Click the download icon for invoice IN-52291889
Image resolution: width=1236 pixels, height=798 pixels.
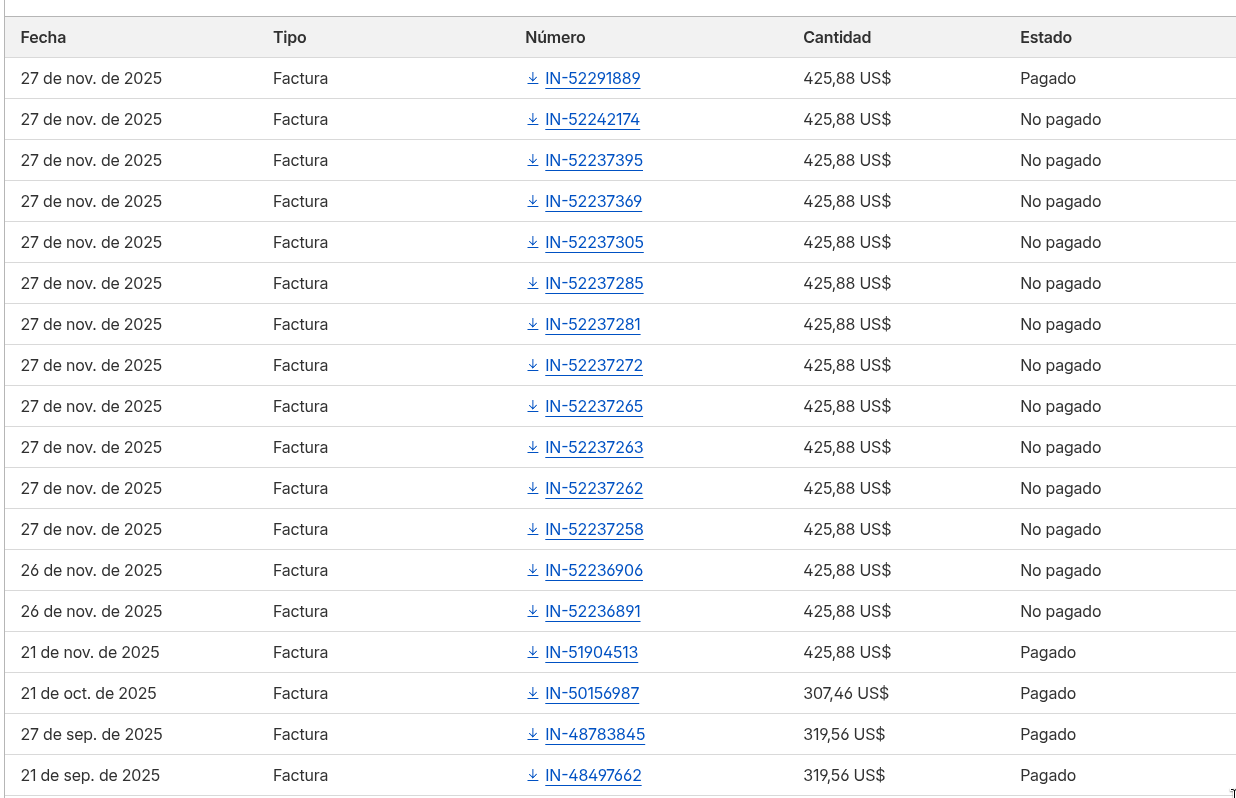531,78
